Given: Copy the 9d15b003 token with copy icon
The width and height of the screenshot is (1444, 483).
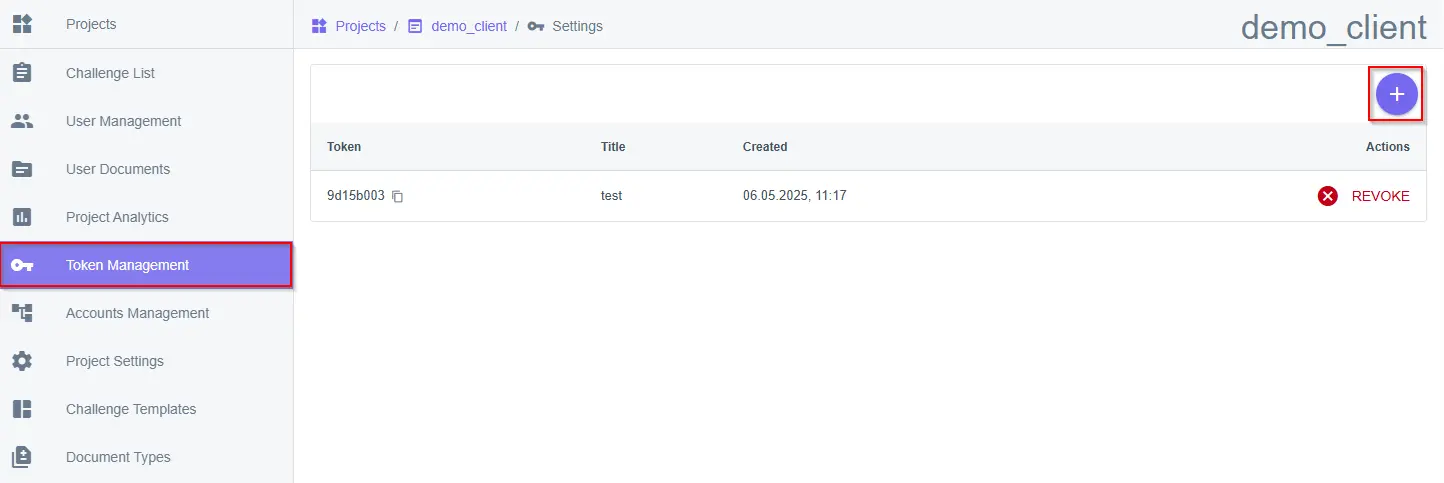Looking at the screenshot, I should click(397, 197).
